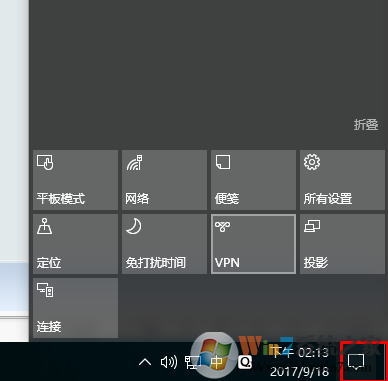
Task: Click the crescent moon quiet hours icon
Action: click(134, 226)
